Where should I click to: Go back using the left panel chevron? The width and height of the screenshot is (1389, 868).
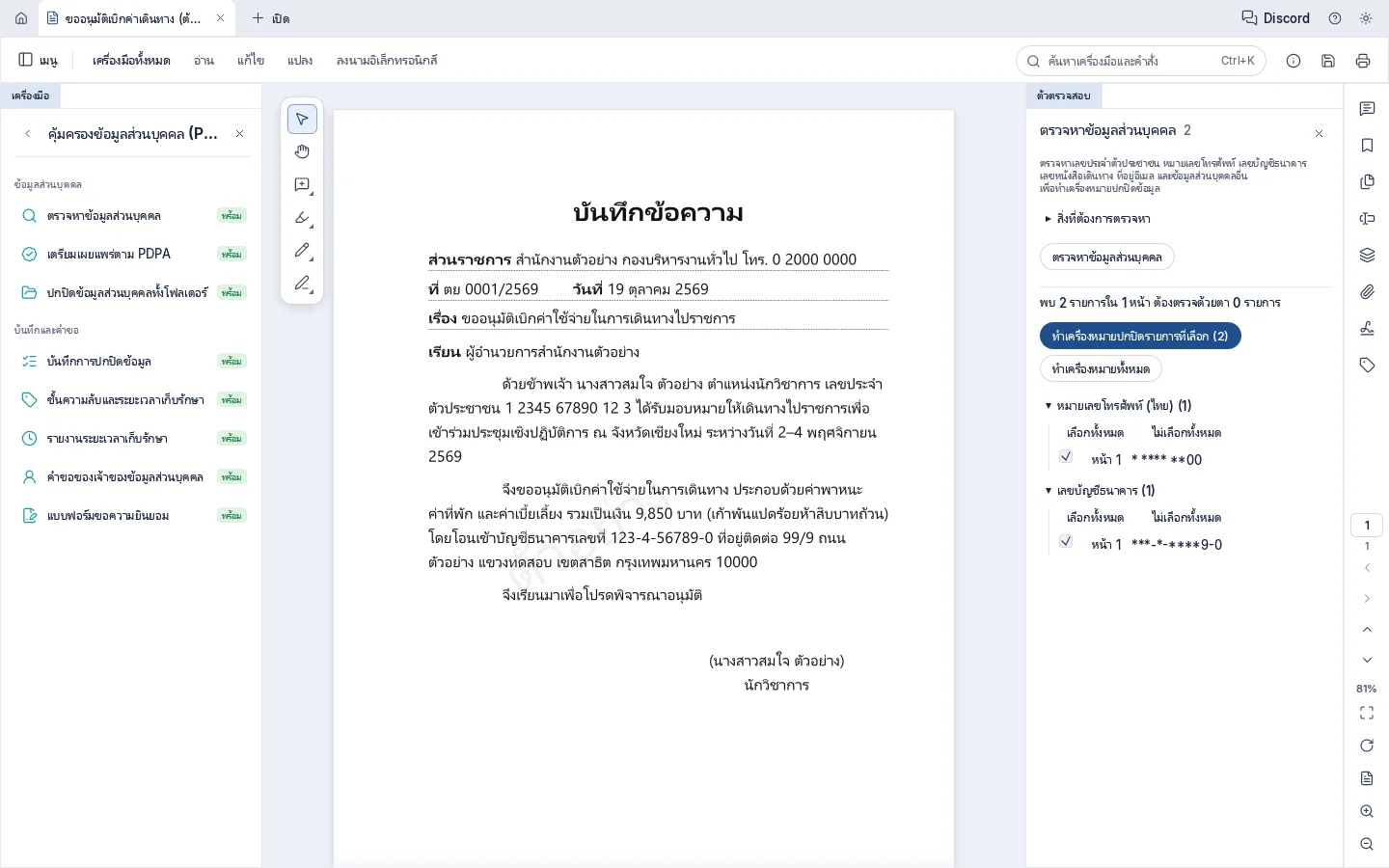click(x=27, y=134)
